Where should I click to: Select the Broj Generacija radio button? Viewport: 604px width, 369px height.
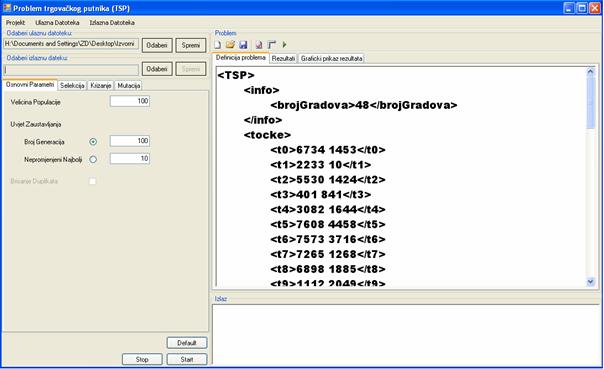tap(93, 142)
